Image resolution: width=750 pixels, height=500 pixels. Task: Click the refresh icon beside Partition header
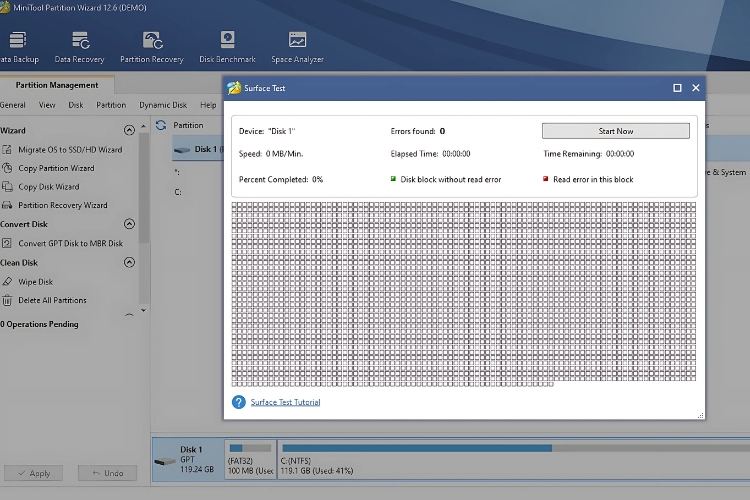coord(161,126)
